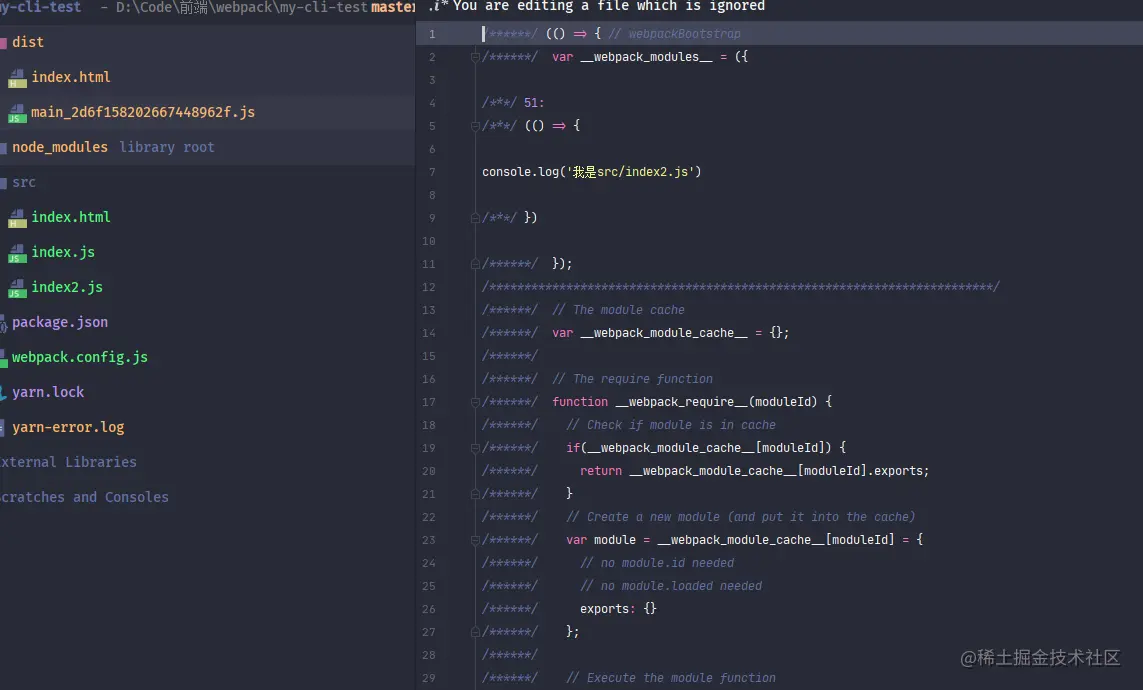This screenshot has width=1143, height=690.
Task: Click 'exports: {}' on line 26
Action: click(618, 608)
